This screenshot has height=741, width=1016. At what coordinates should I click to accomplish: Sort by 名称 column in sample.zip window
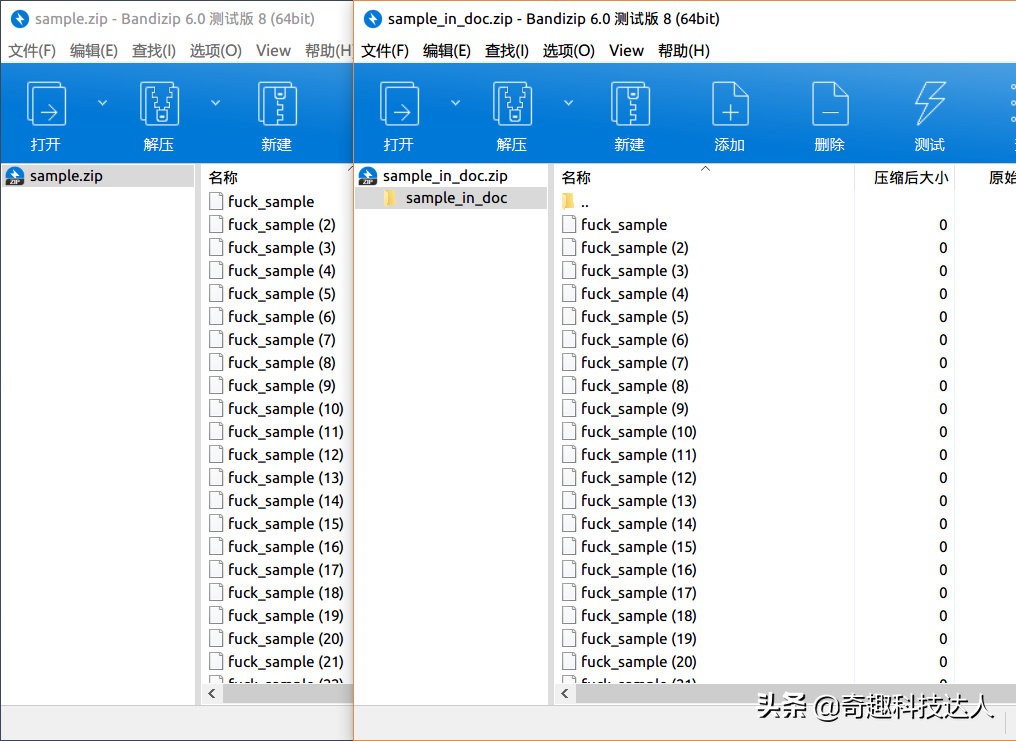[224, 177]
